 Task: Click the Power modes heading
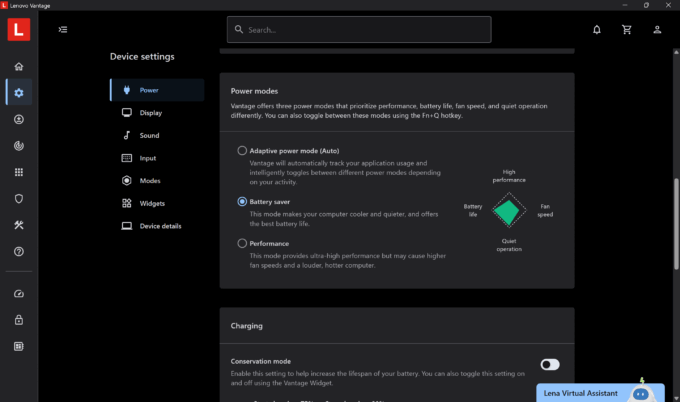[x=254, y=91]
